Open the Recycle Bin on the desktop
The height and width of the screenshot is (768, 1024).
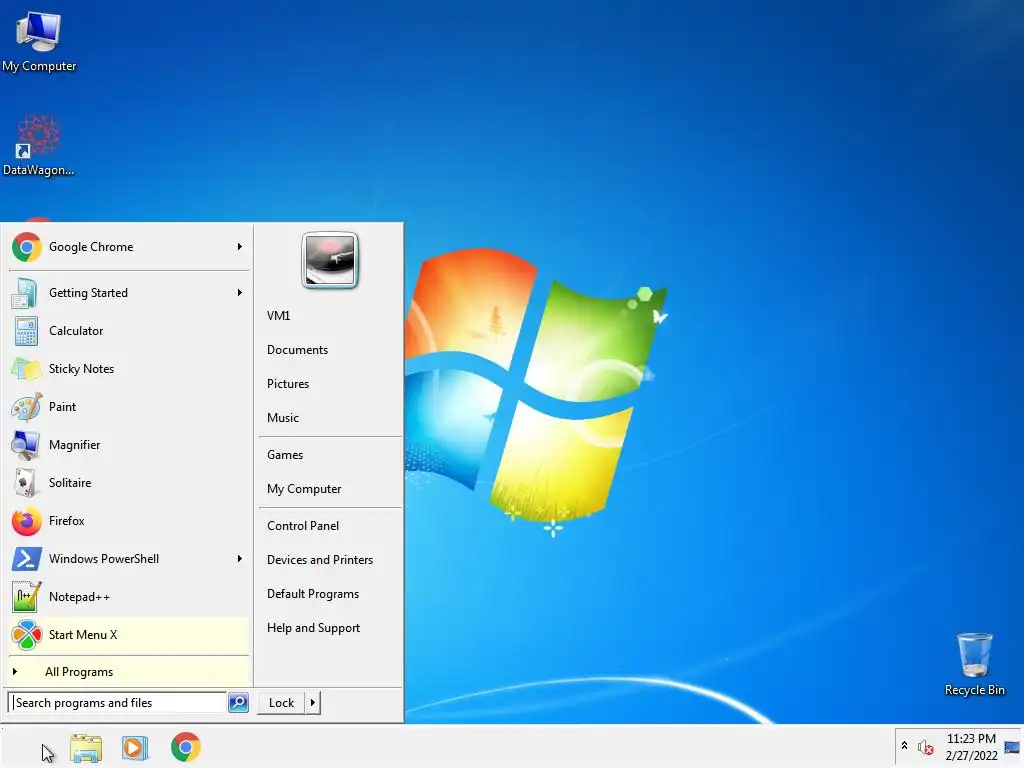(x=974, y=664)
